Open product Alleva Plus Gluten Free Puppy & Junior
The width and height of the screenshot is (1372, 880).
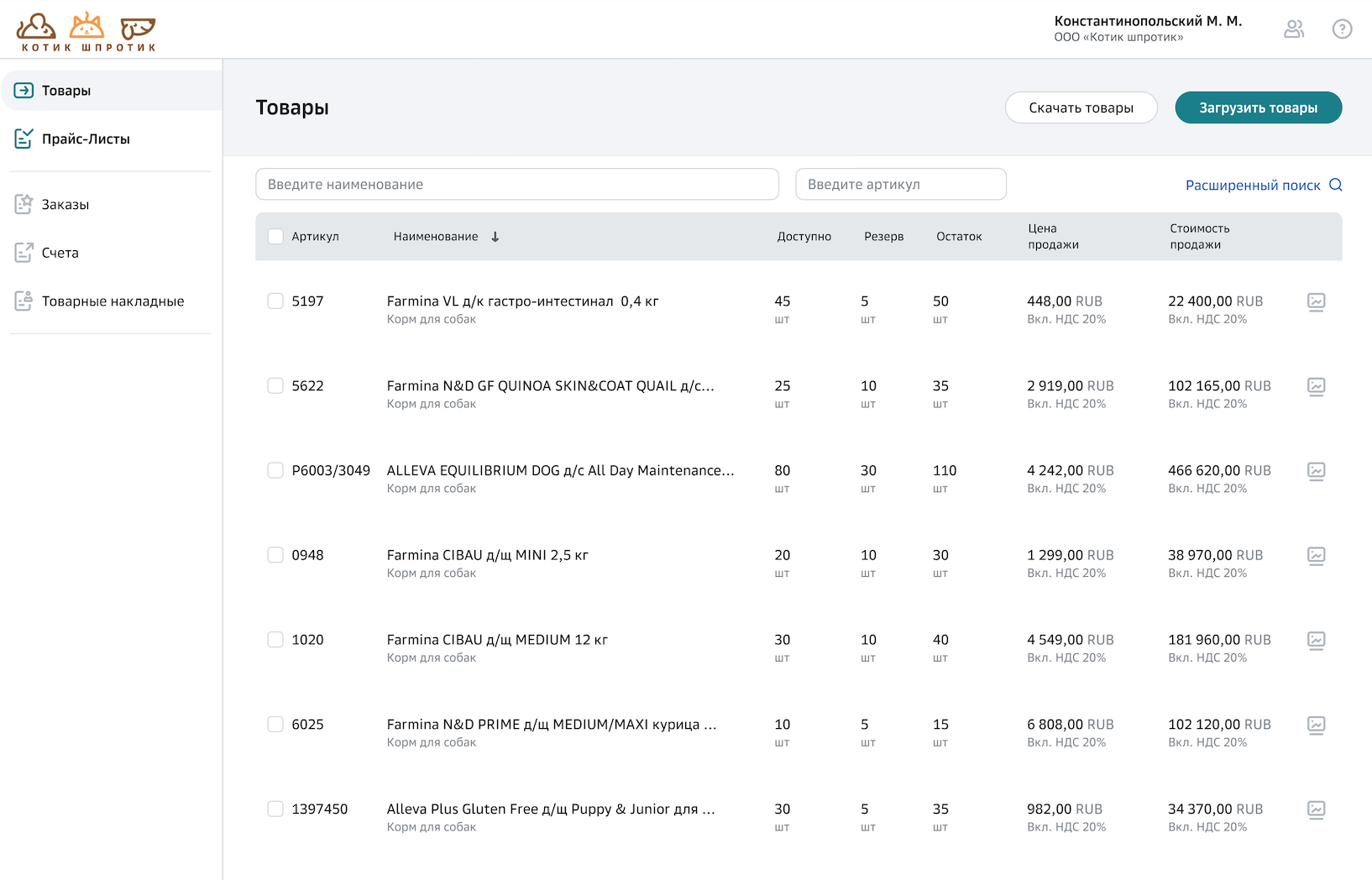click(x=551, y=809)
